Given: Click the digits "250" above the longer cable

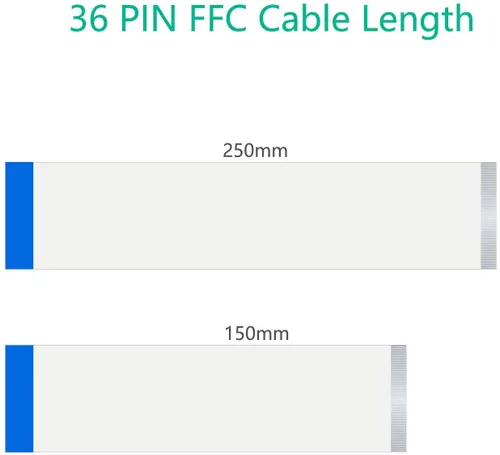Looking at the screenshot, I should pyautogui.click(x=238, y=151).
